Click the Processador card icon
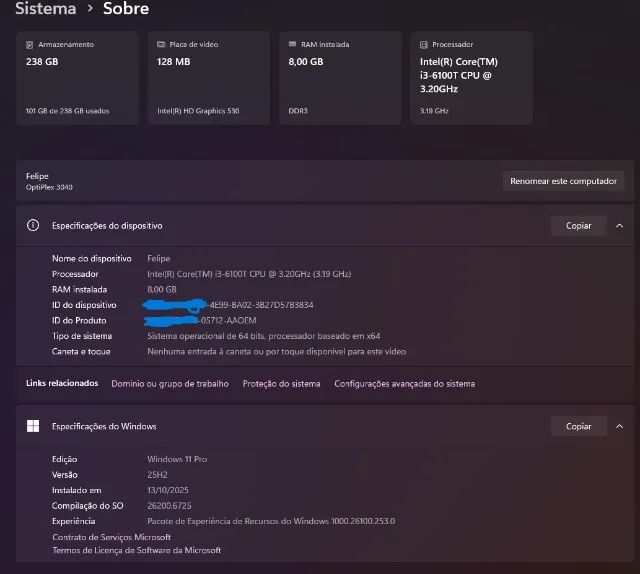Viewport: 640px width, 574px height. tap(424, 45)
